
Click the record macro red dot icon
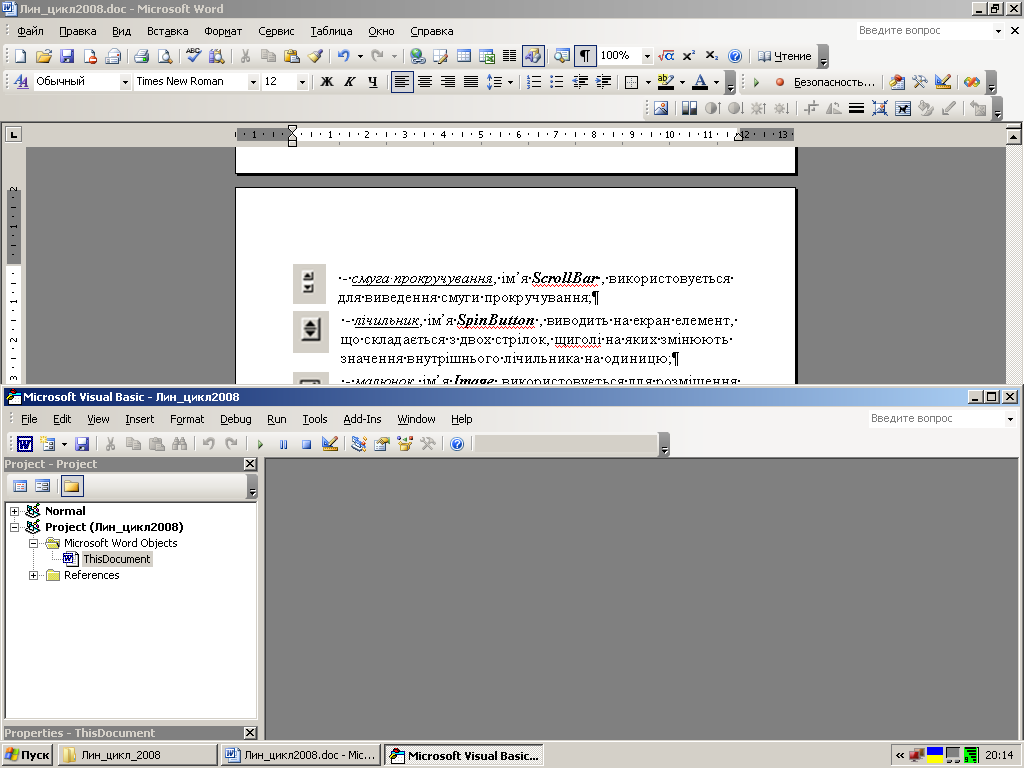[x=779, y=82]
